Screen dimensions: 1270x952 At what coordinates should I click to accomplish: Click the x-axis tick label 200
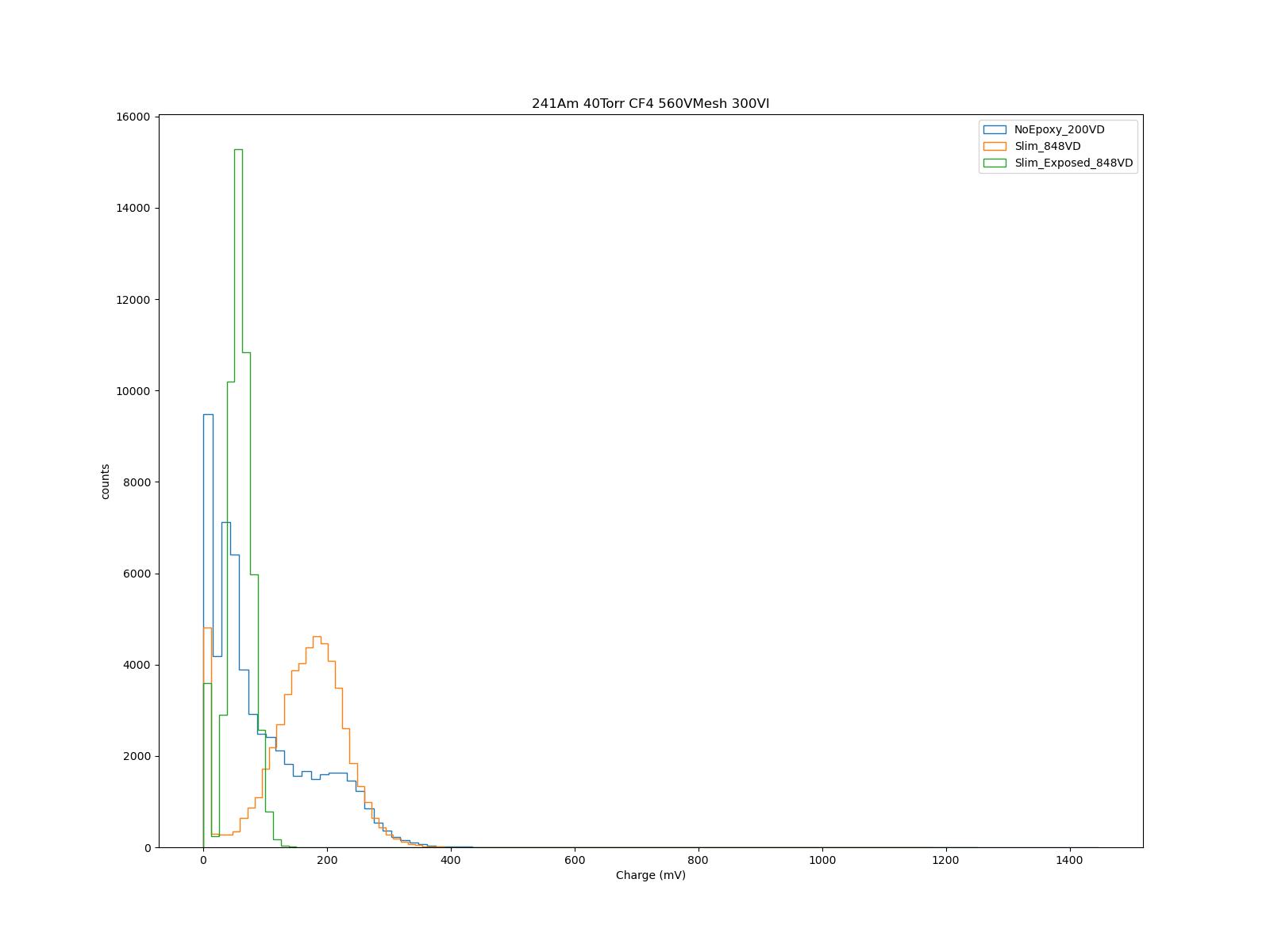327,860
